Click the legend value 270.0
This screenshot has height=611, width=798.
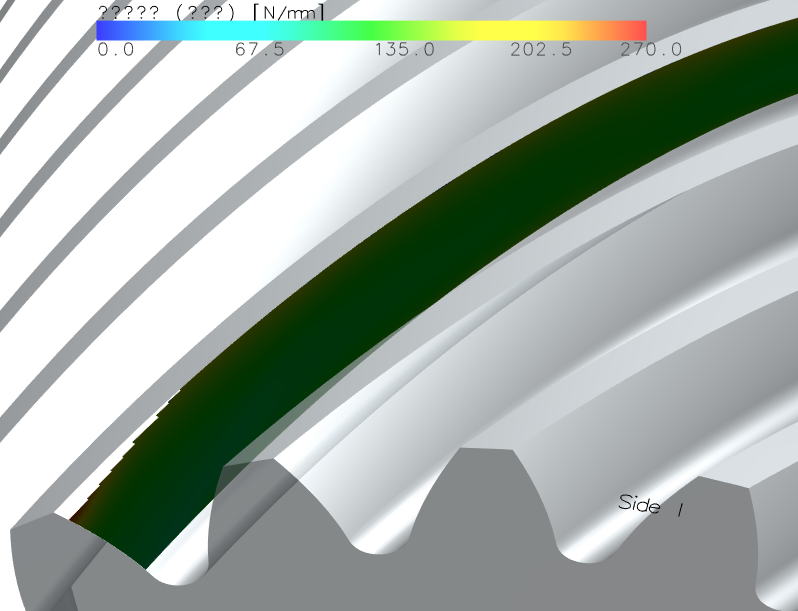tap(651, 49)
